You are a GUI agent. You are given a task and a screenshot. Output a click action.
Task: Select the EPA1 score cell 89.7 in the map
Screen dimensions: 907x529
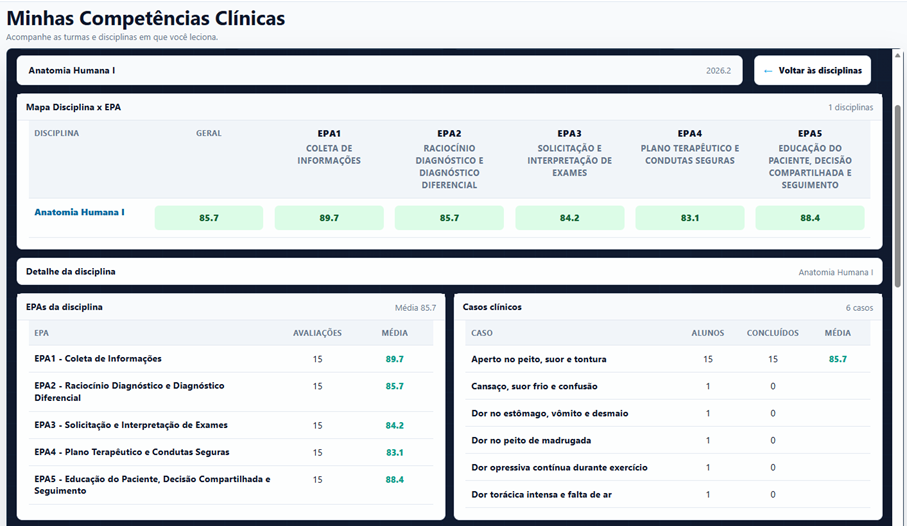pyautogui.click(x=329, y=218)
